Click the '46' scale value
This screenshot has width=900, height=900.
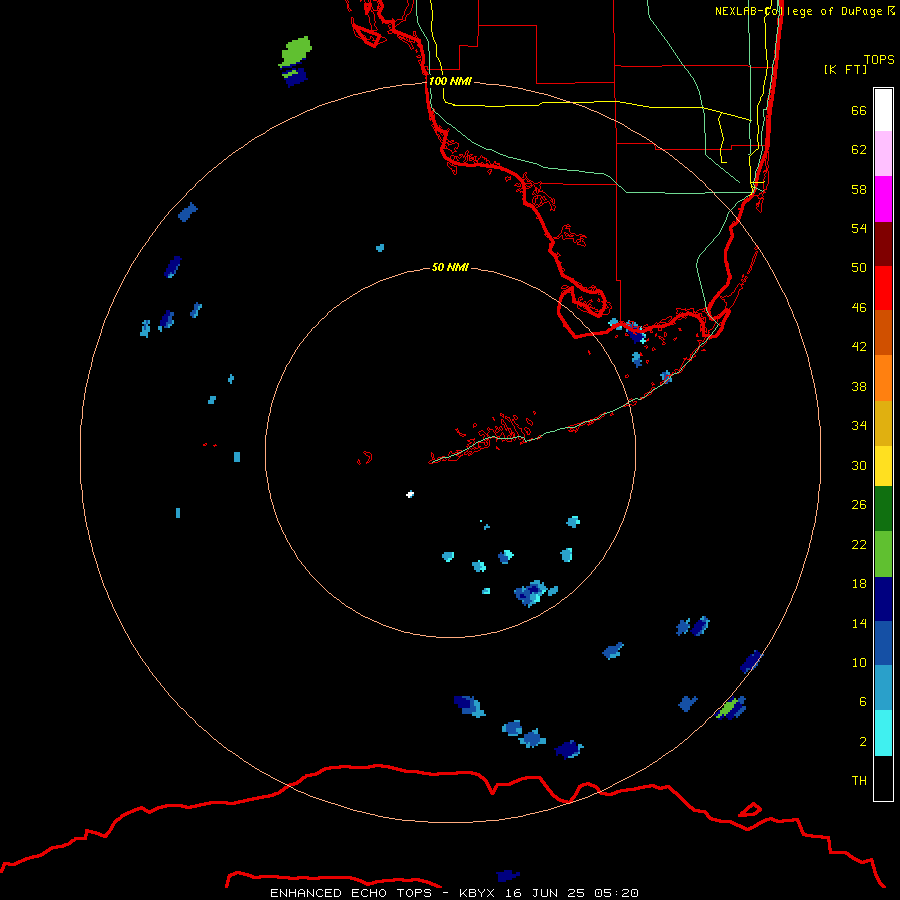[859, 308]
